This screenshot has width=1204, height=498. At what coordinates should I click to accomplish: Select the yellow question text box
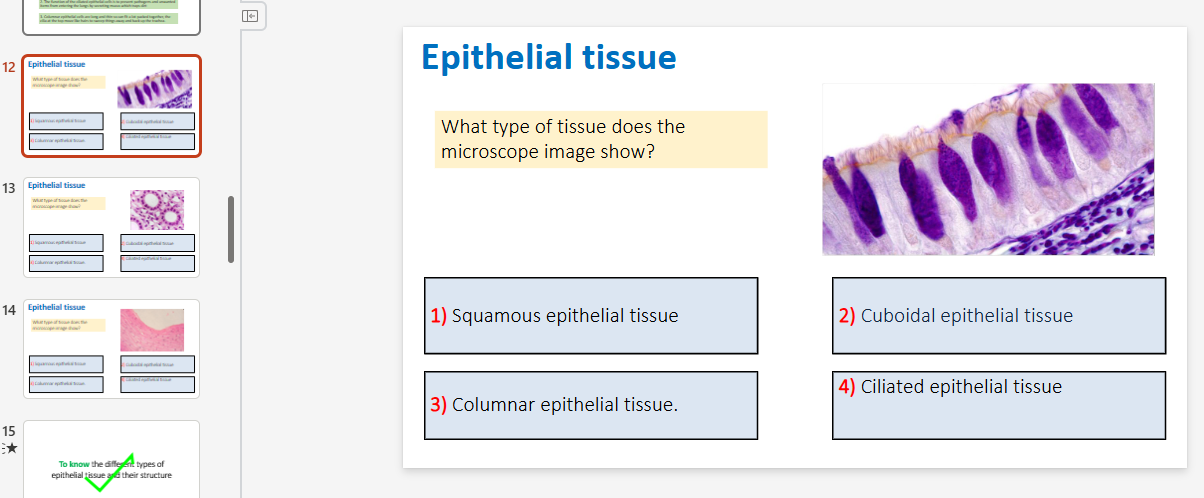point(601,139)
